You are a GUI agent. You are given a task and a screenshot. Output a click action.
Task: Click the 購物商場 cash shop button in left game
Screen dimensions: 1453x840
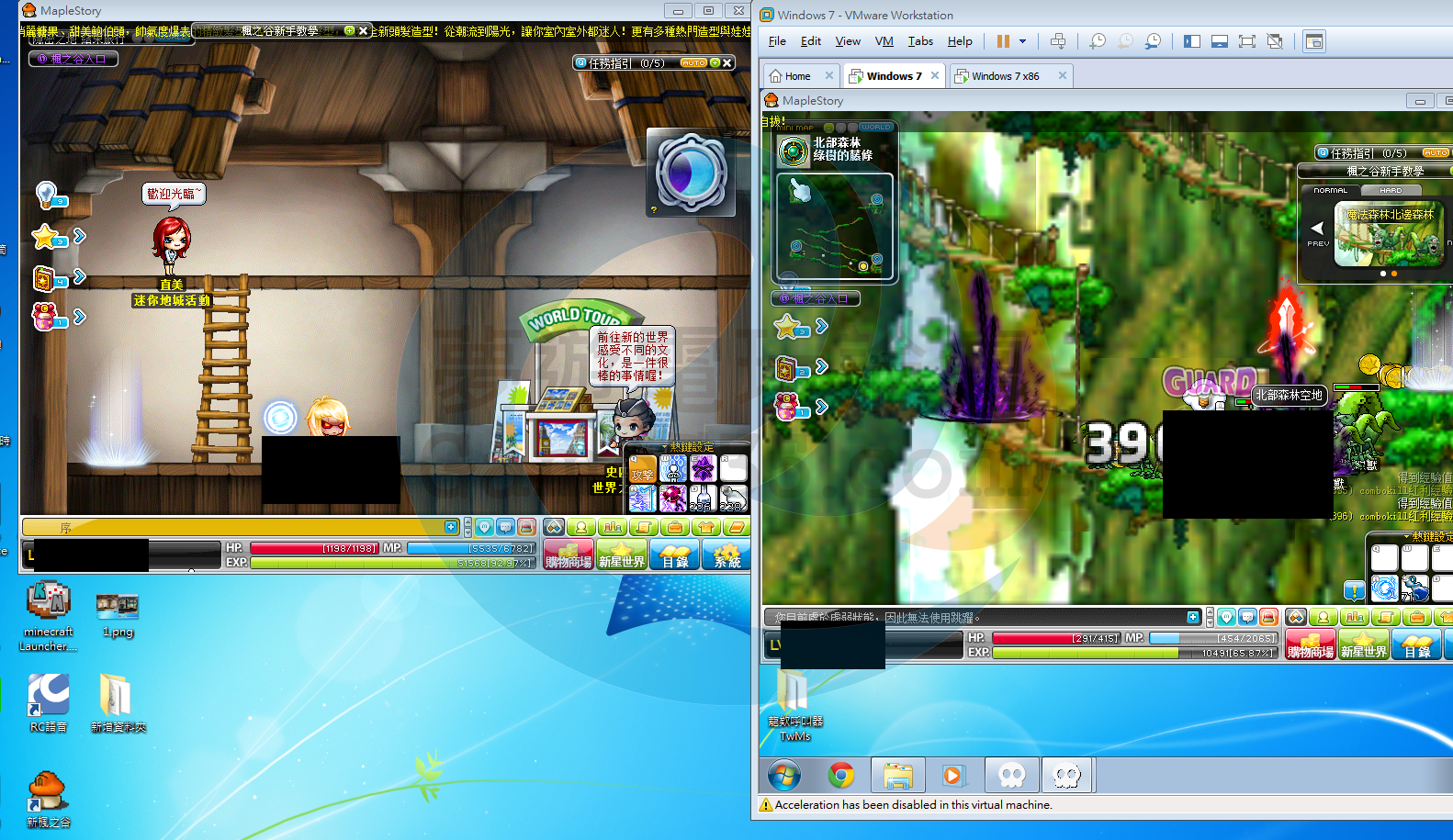pyautogui.click(x=568, y=555)
